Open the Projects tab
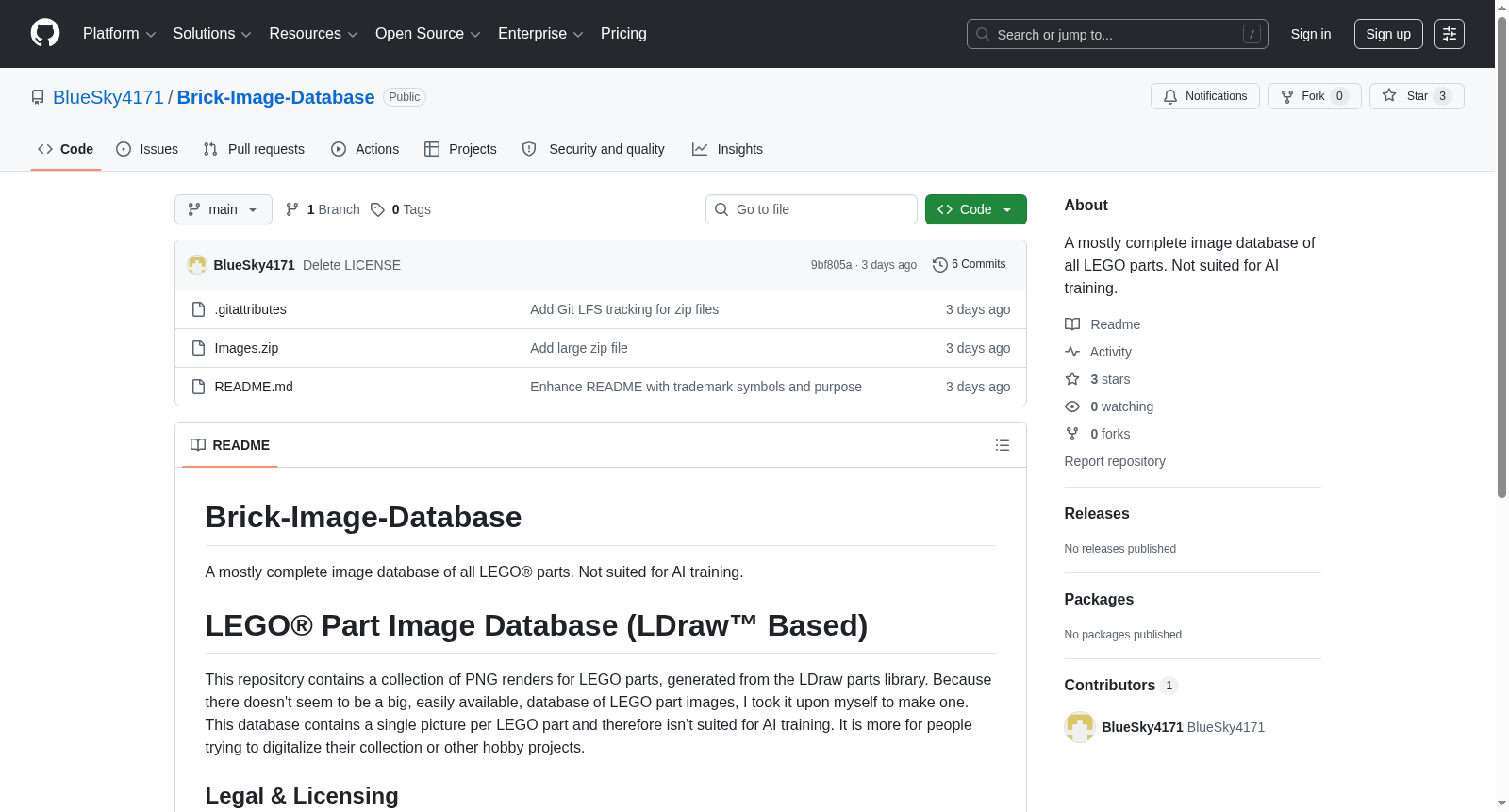 pyautogui.click(x=460, y=149)
